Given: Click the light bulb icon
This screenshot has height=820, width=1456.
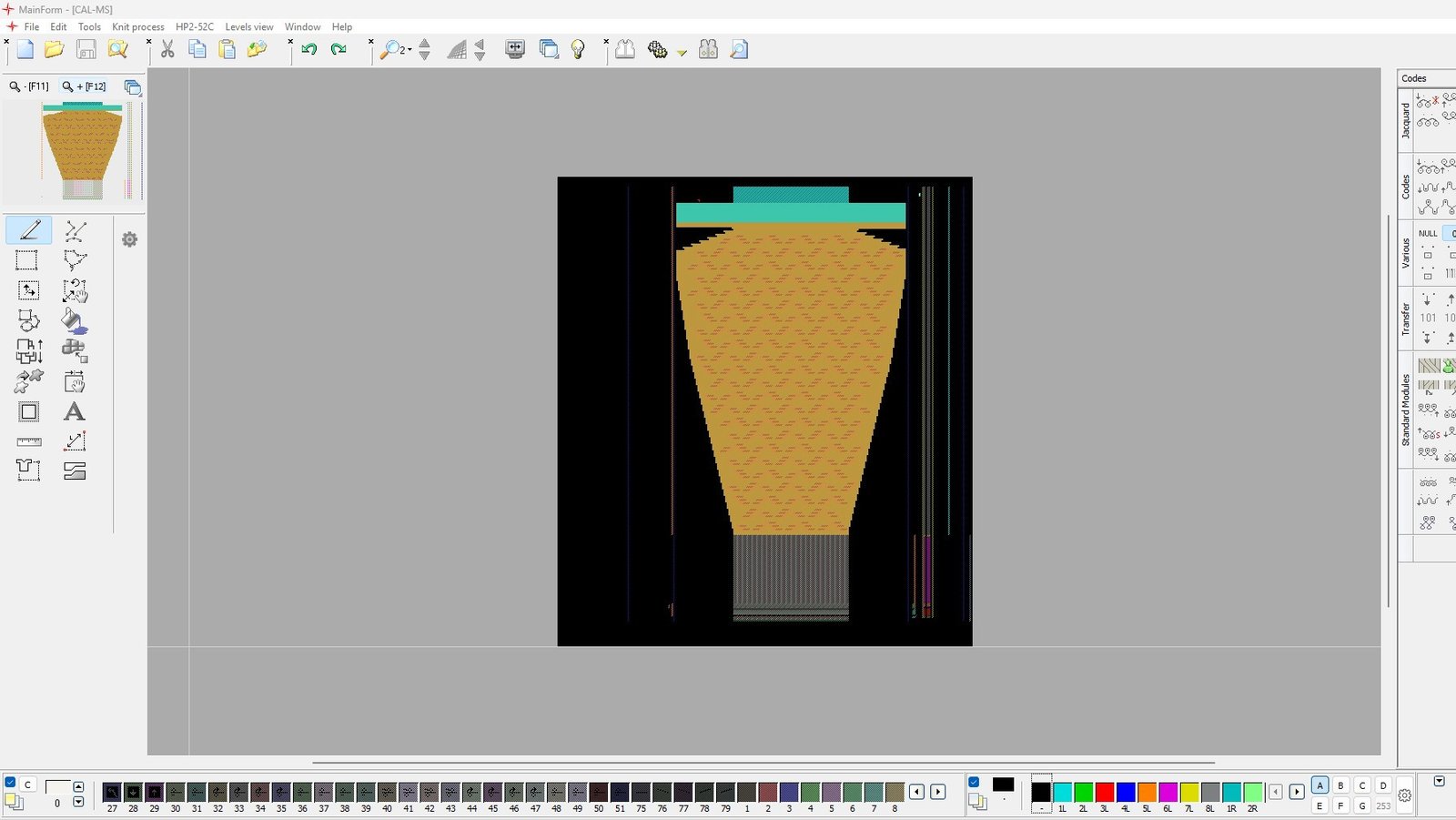Looking at the screenshot, I should [x=578, y=50].
